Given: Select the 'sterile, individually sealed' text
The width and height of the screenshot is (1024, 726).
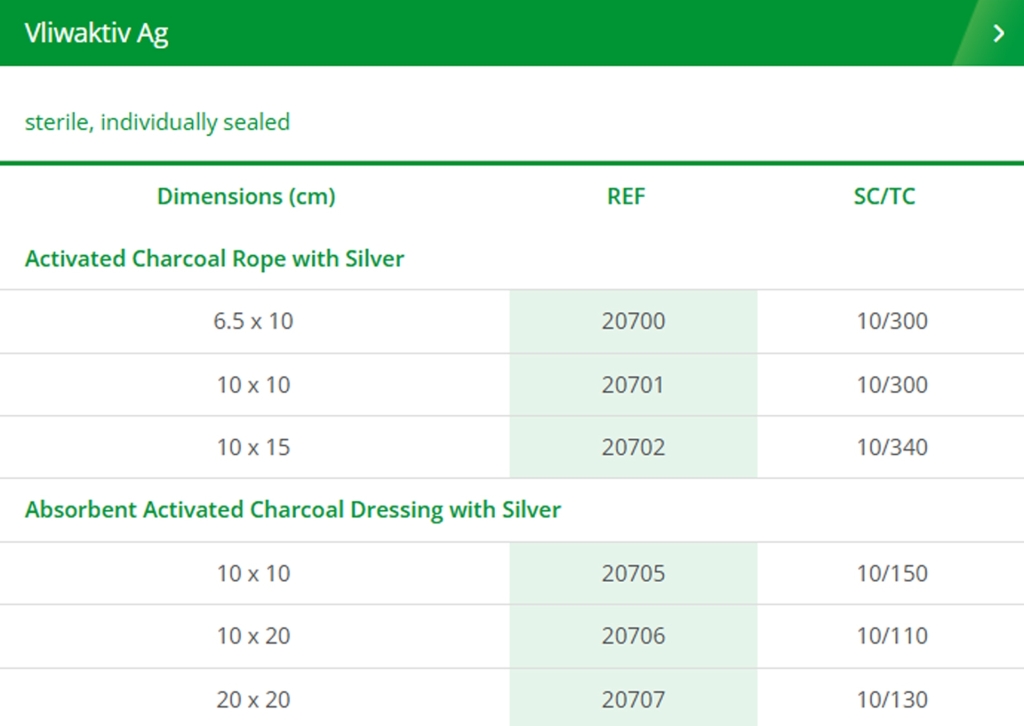Looking at the screenshot, I should [157, 122].
